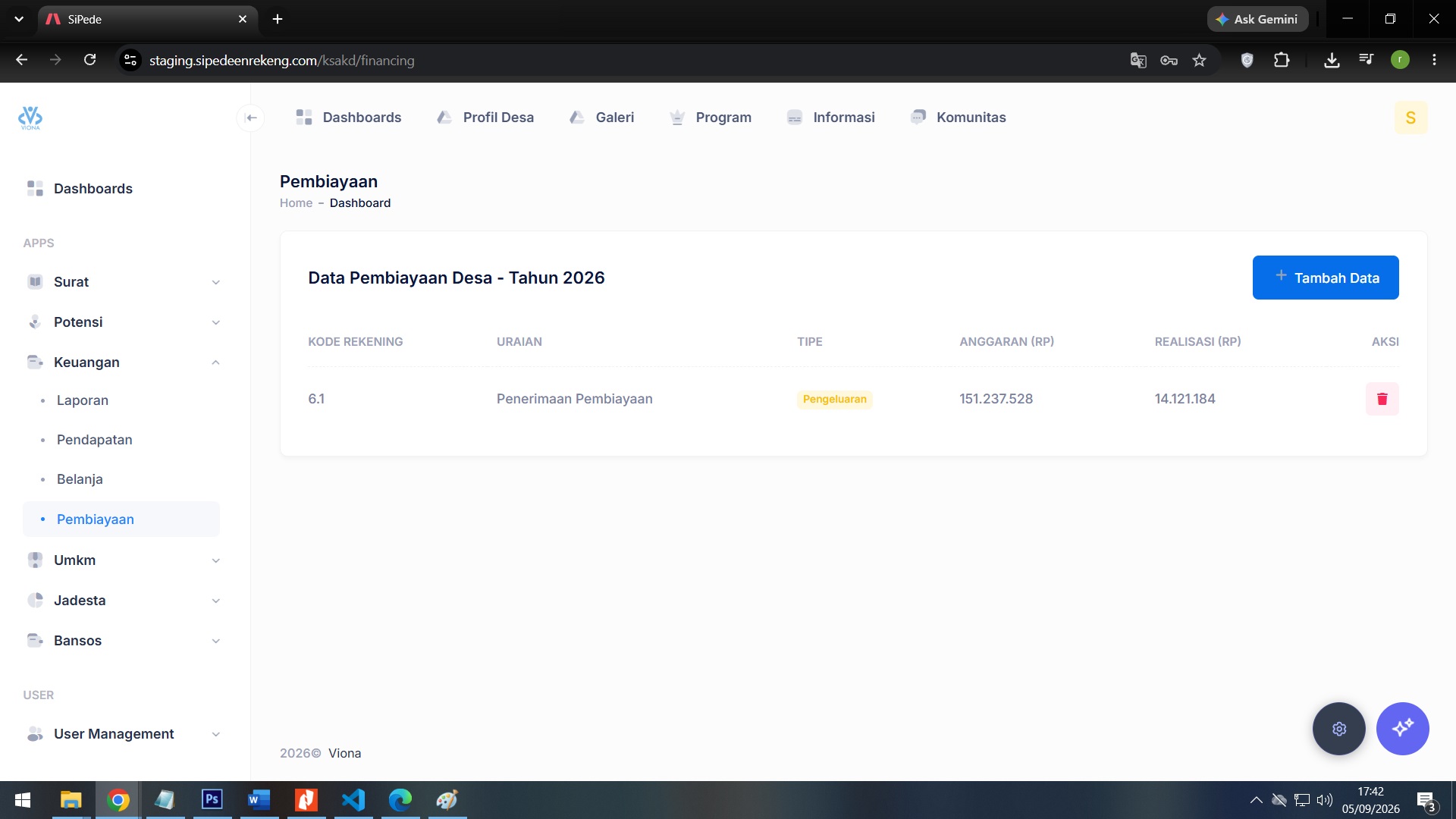1456x819 pixels.
Task: Open volume control in system tray
Action: point(1325,800)
